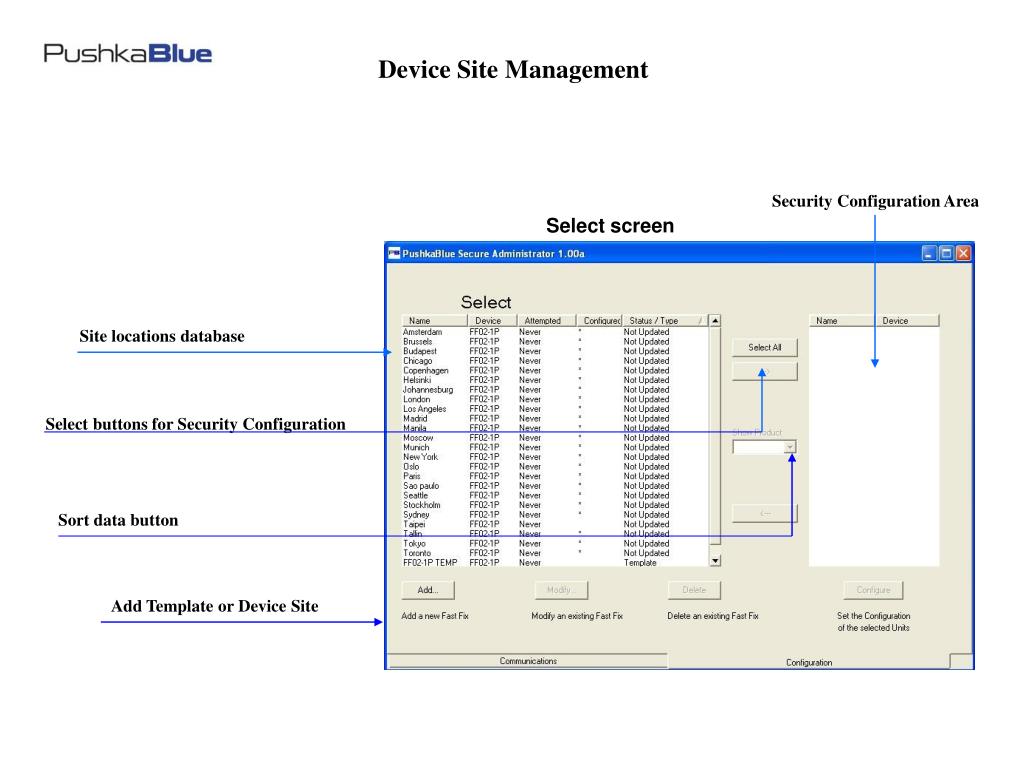Click the Configure button
Image resolution: width=1024 pixels, height=768 pixels.
873,590
